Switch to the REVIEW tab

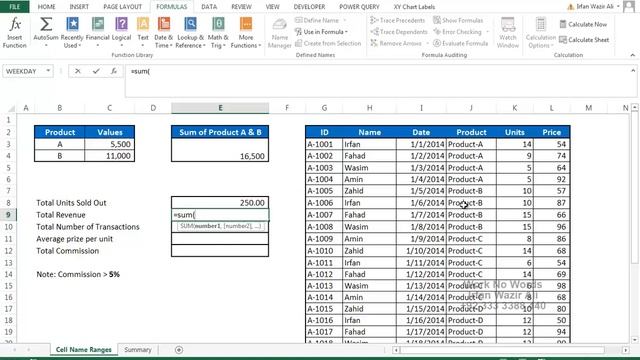click(x=241, y=7)
